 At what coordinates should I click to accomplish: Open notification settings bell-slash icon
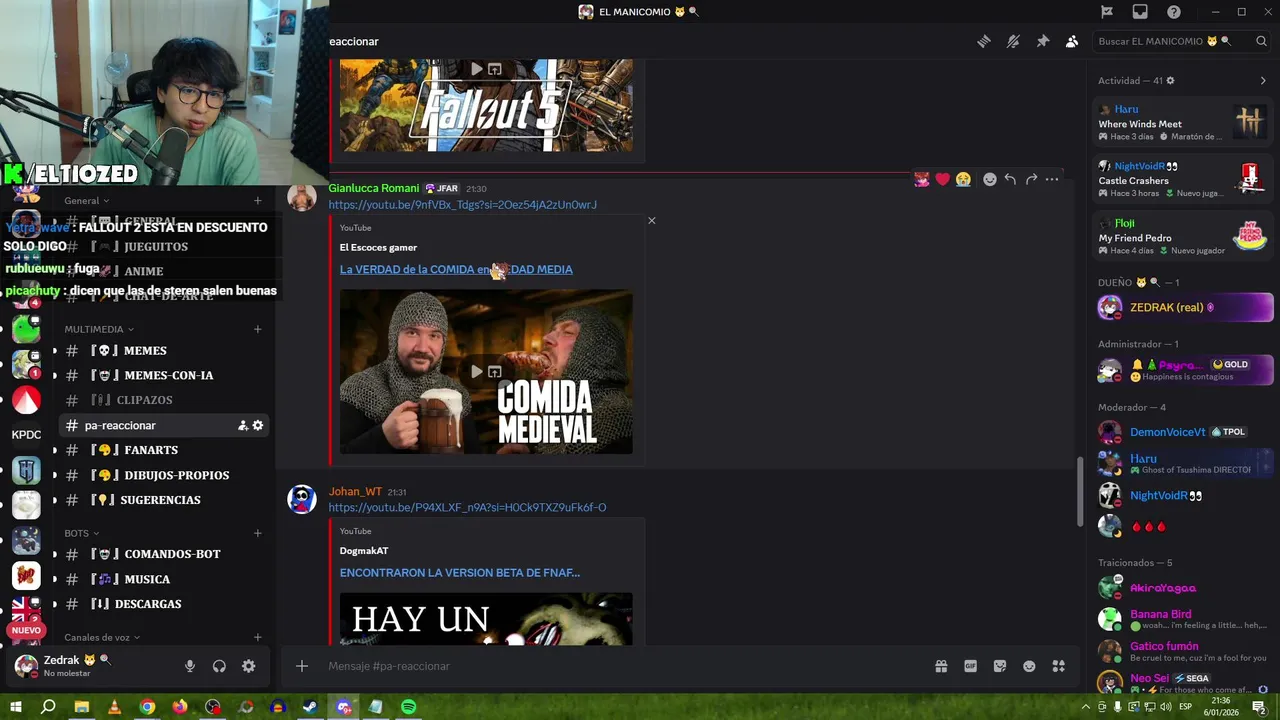point(1013,41)
